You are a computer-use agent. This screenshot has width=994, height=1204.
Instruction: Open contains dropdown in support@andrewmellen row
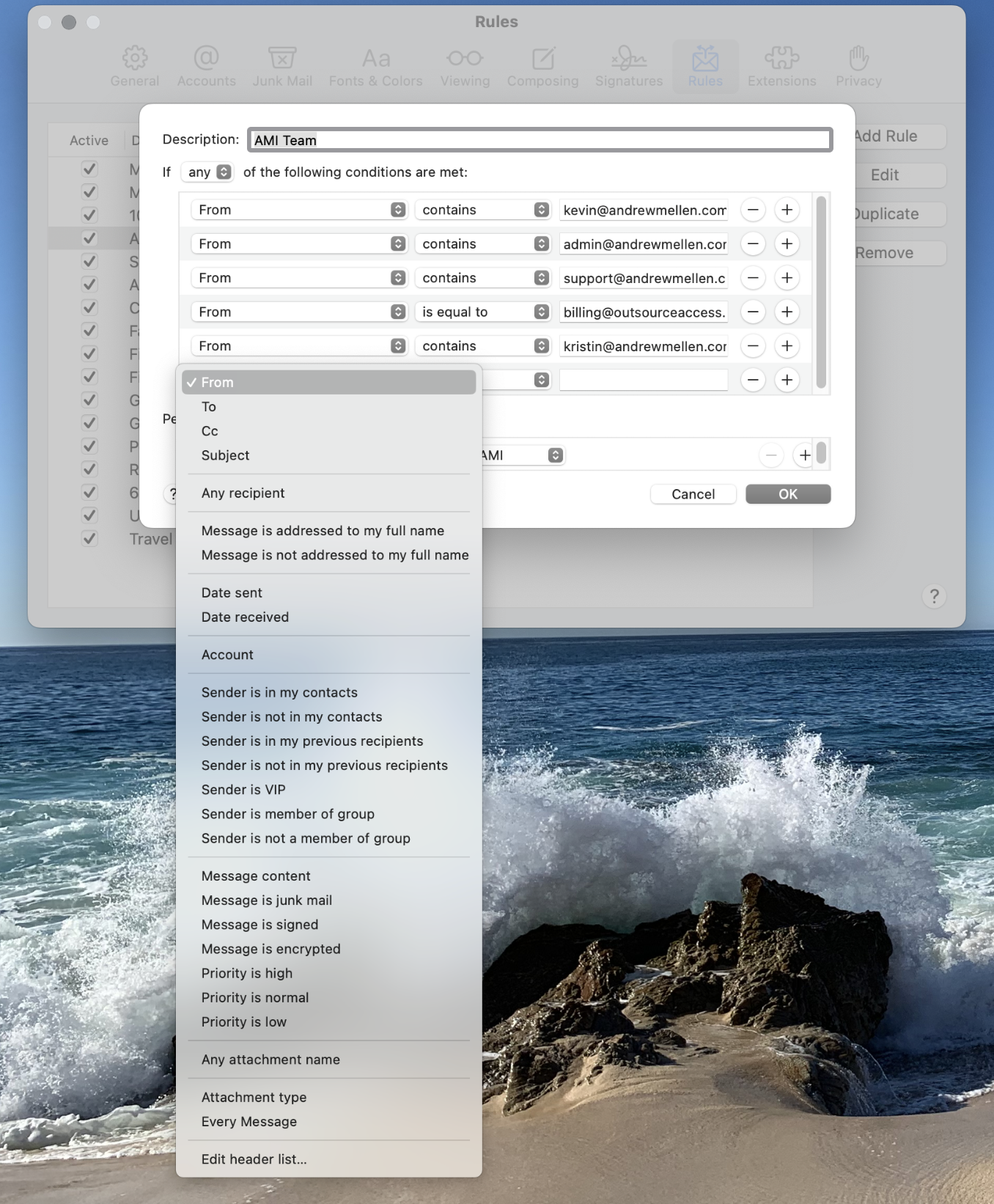[482, 278]
